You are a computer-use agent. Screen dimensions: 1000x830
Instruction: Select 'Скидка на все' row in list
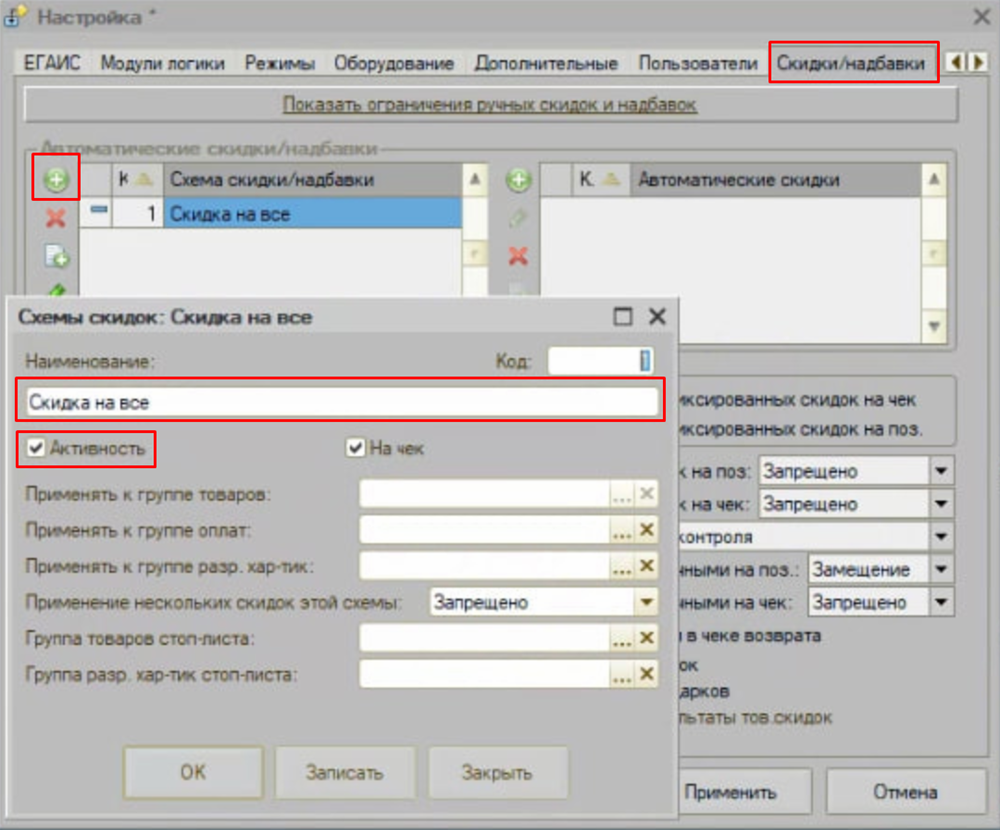click(312, 213)
